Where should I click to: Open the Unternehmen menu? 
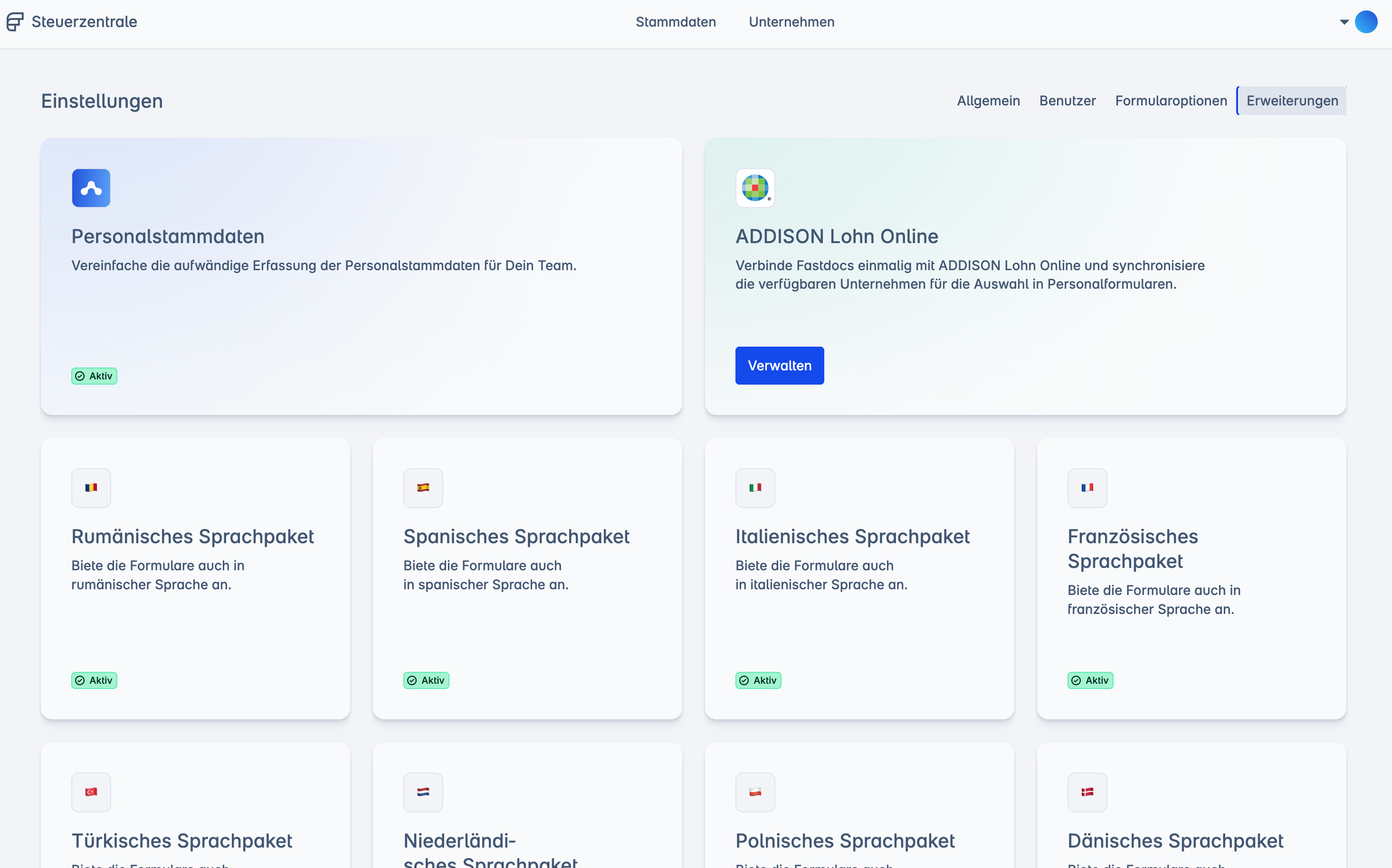click(x=791, y=22)
